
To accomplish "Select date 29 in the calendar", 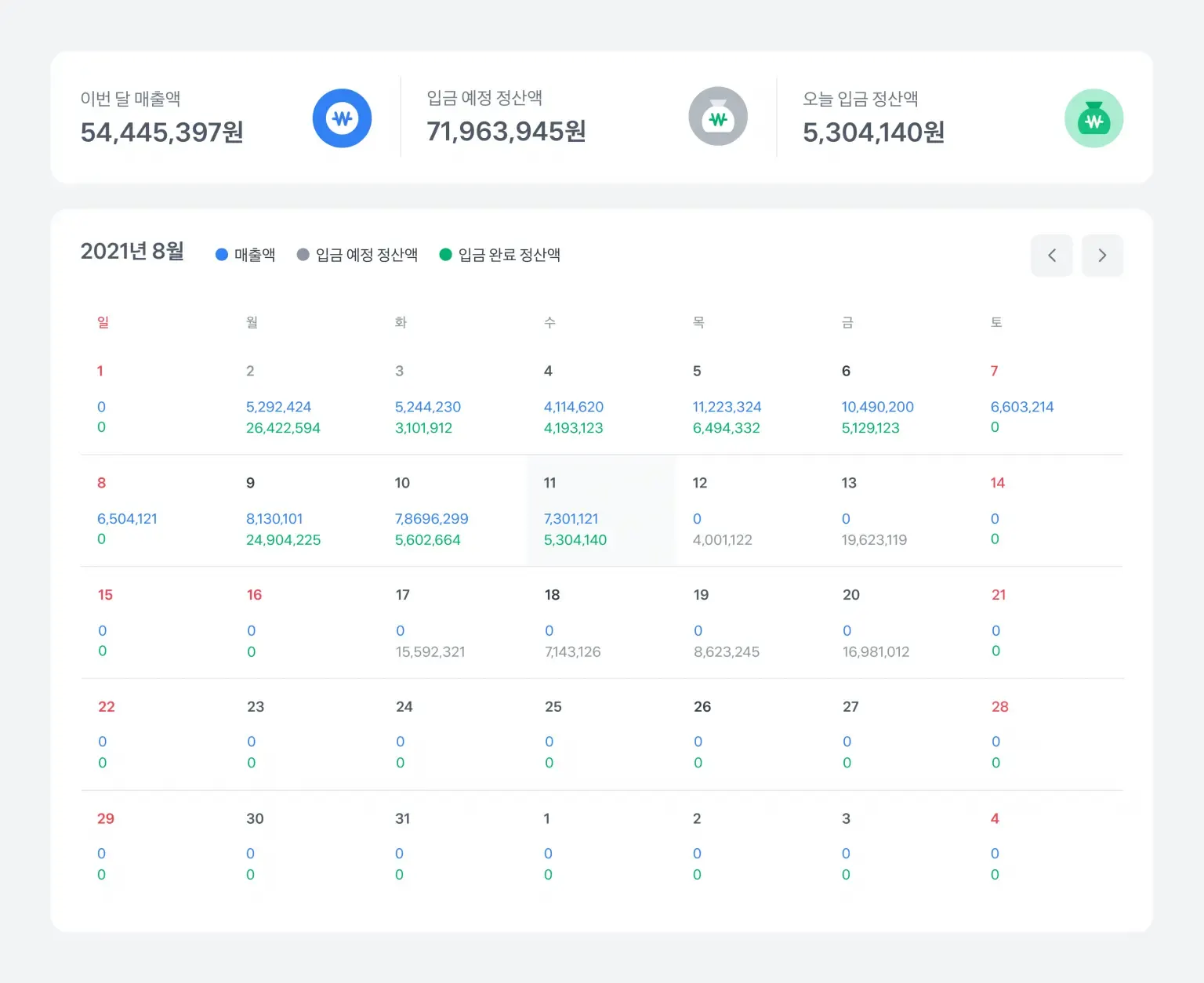I will click(x=106, y=818).
